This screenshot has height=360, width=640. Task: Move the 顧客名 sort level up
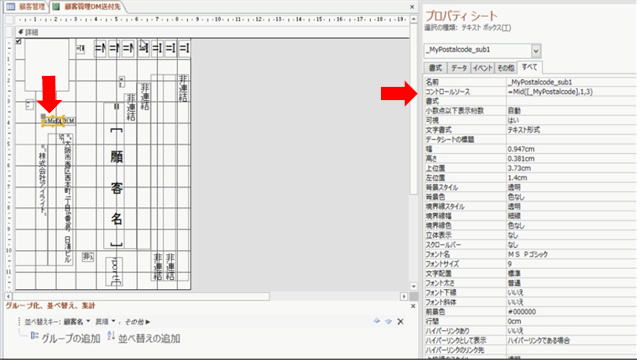click(x=376, y=321)
